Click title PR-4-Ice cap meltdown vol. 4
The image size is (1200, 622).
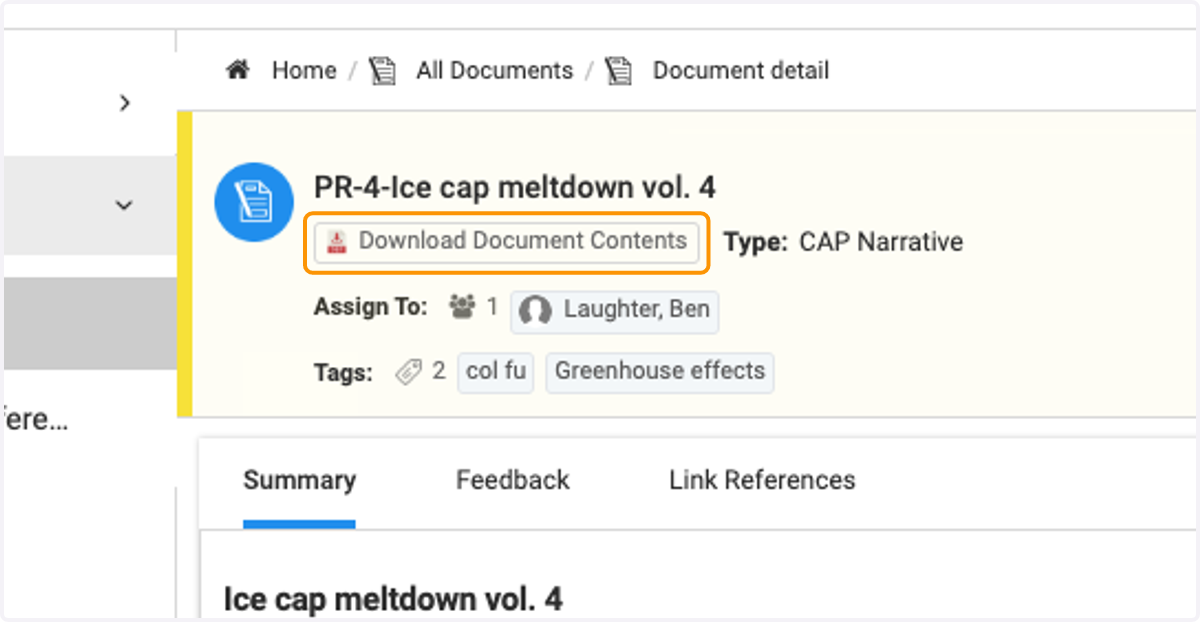coord(515,187)
